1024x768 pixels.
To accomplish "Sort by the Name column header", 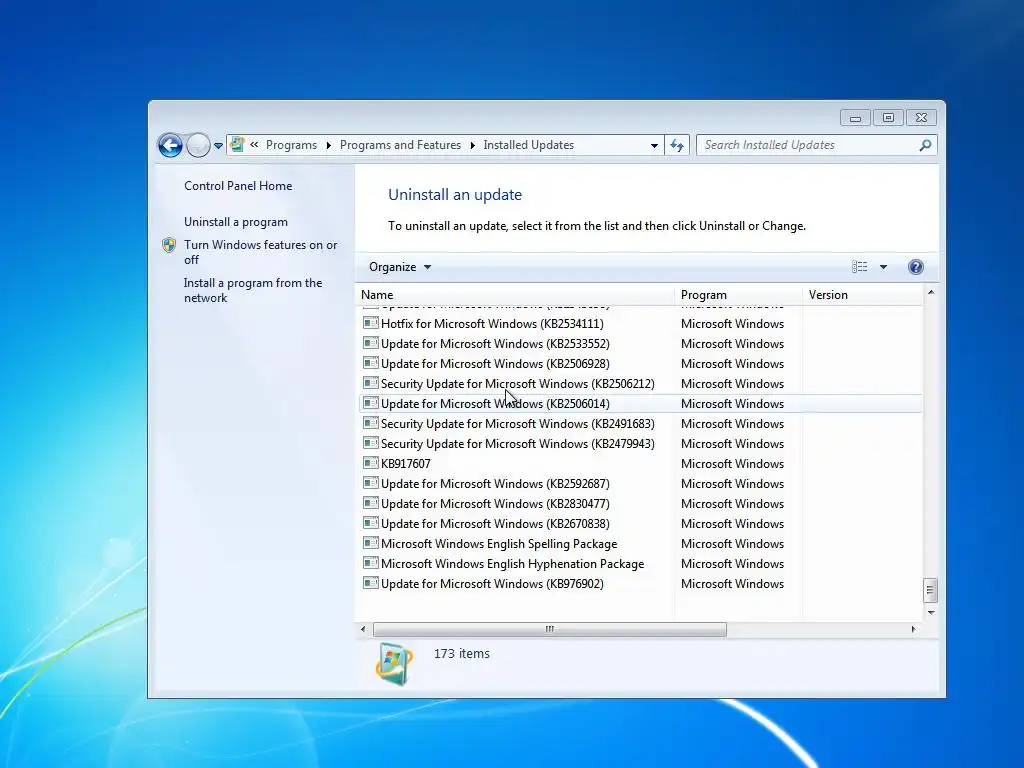I will point(515,295).
